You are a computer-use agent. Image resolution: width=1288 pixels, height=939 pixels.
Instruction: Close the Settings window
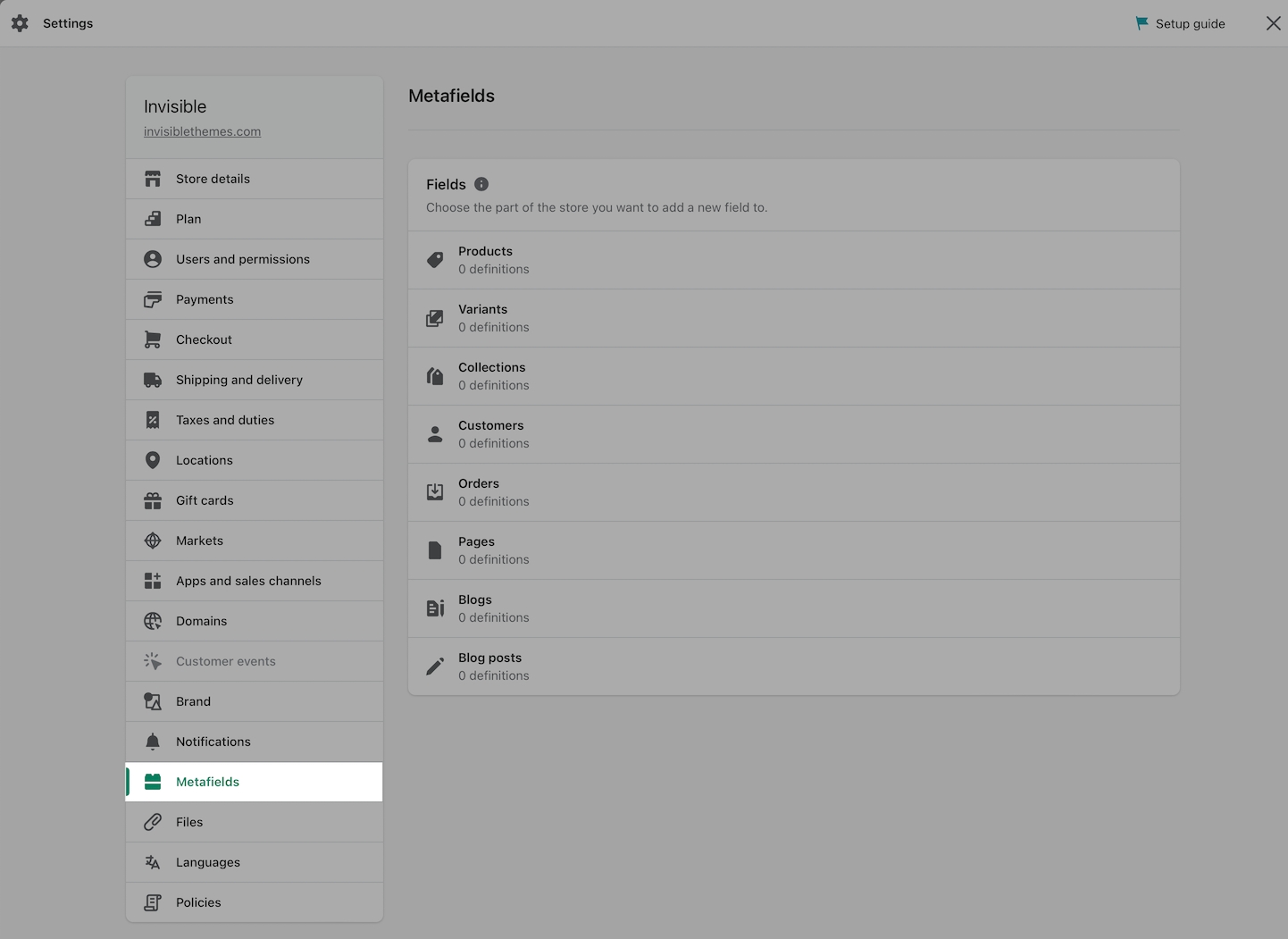tap(1273, 23)
